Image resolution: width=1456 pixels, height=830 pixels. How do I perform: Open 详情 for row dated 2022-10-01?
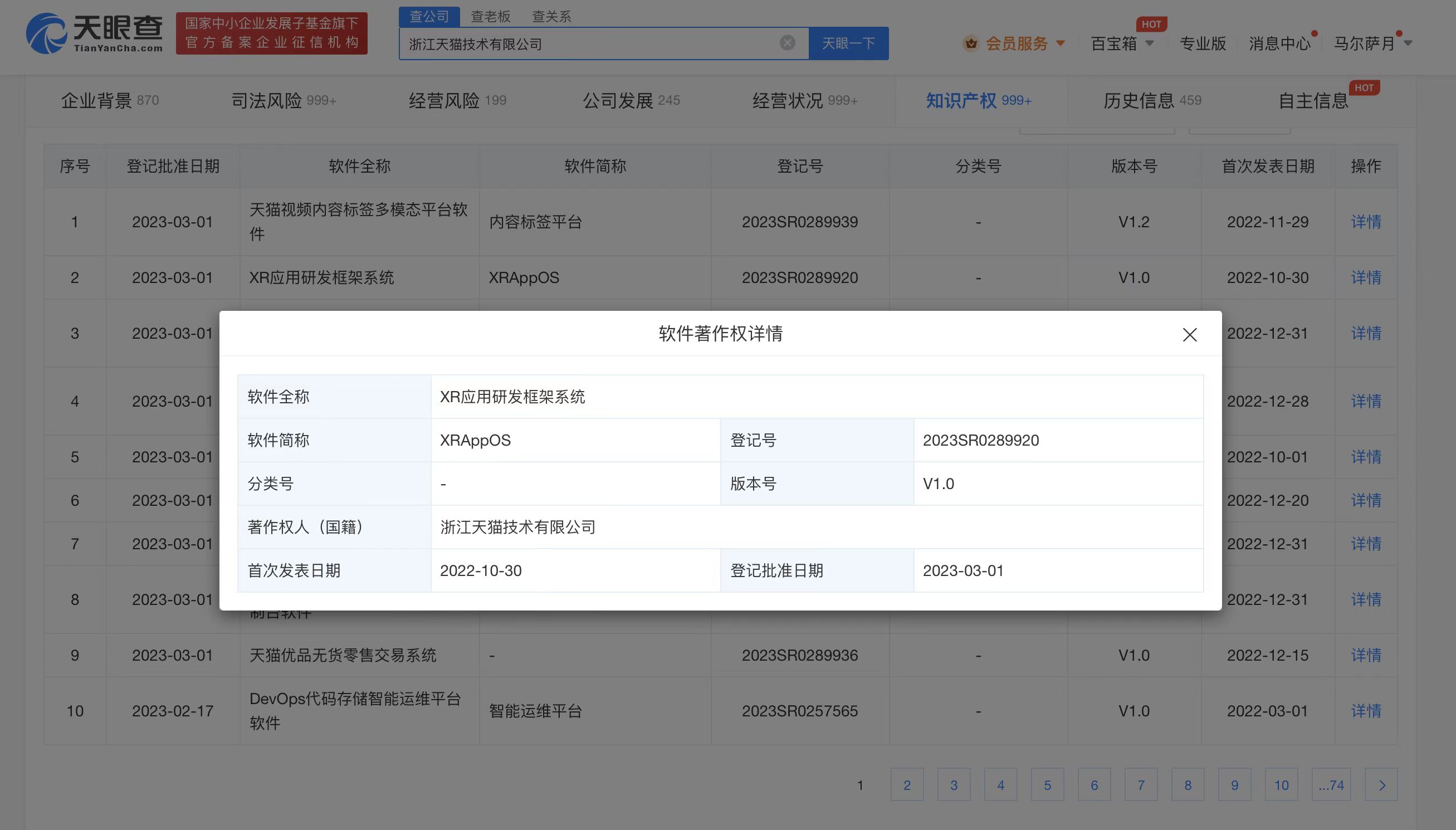click(1366, 457)
